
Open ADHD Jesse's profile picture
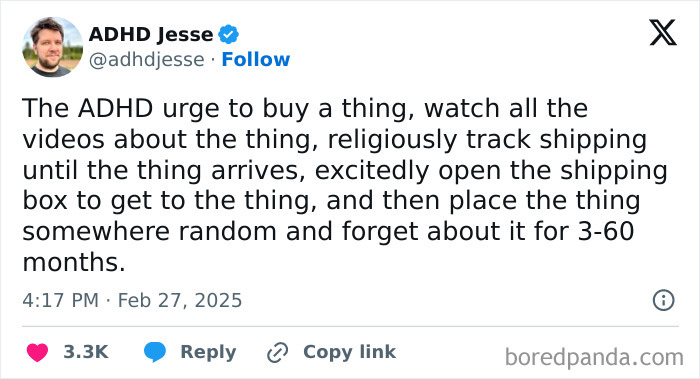52,47
